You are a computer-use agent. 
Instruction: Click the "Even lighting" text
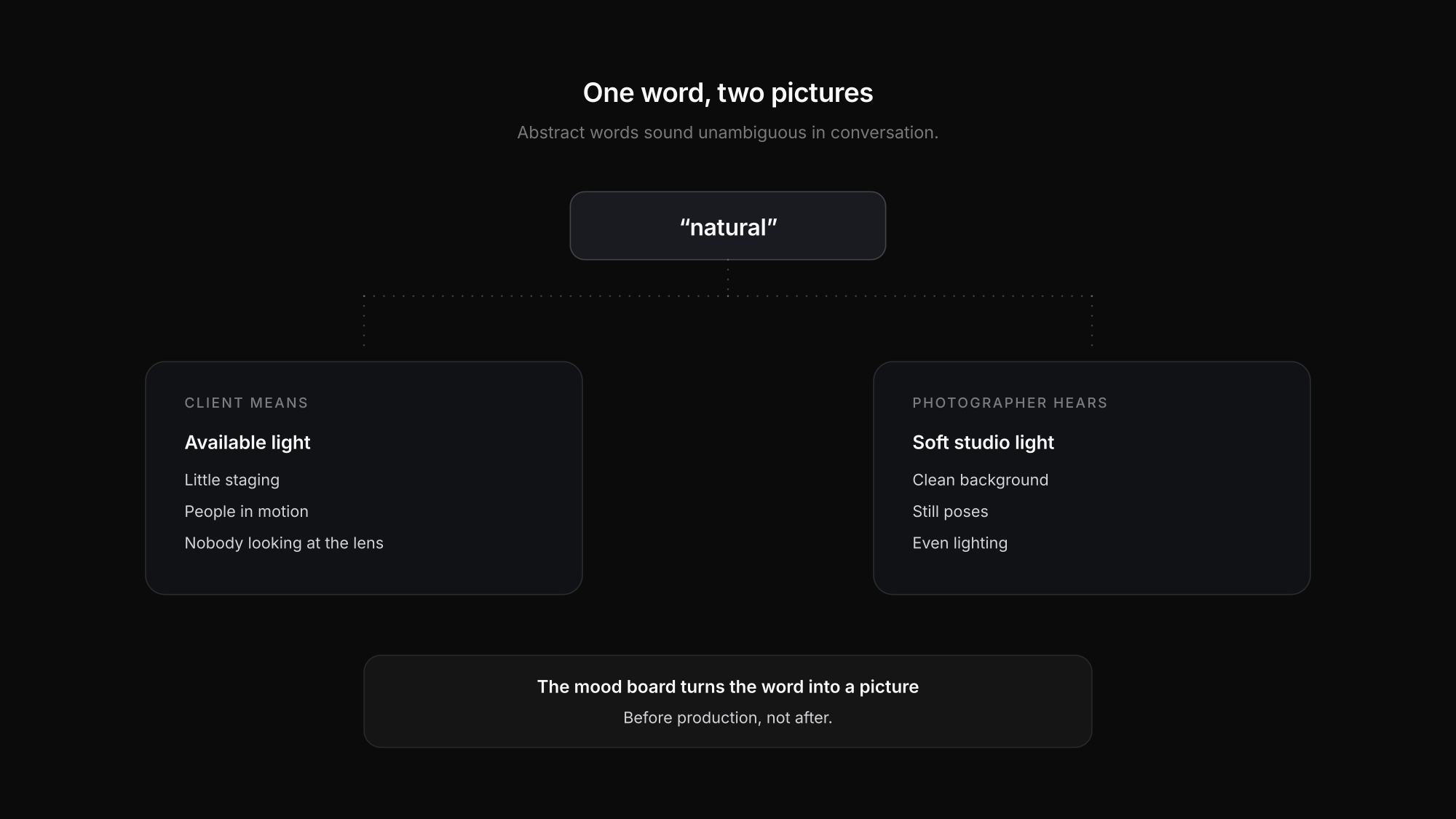tap(960, 543)
